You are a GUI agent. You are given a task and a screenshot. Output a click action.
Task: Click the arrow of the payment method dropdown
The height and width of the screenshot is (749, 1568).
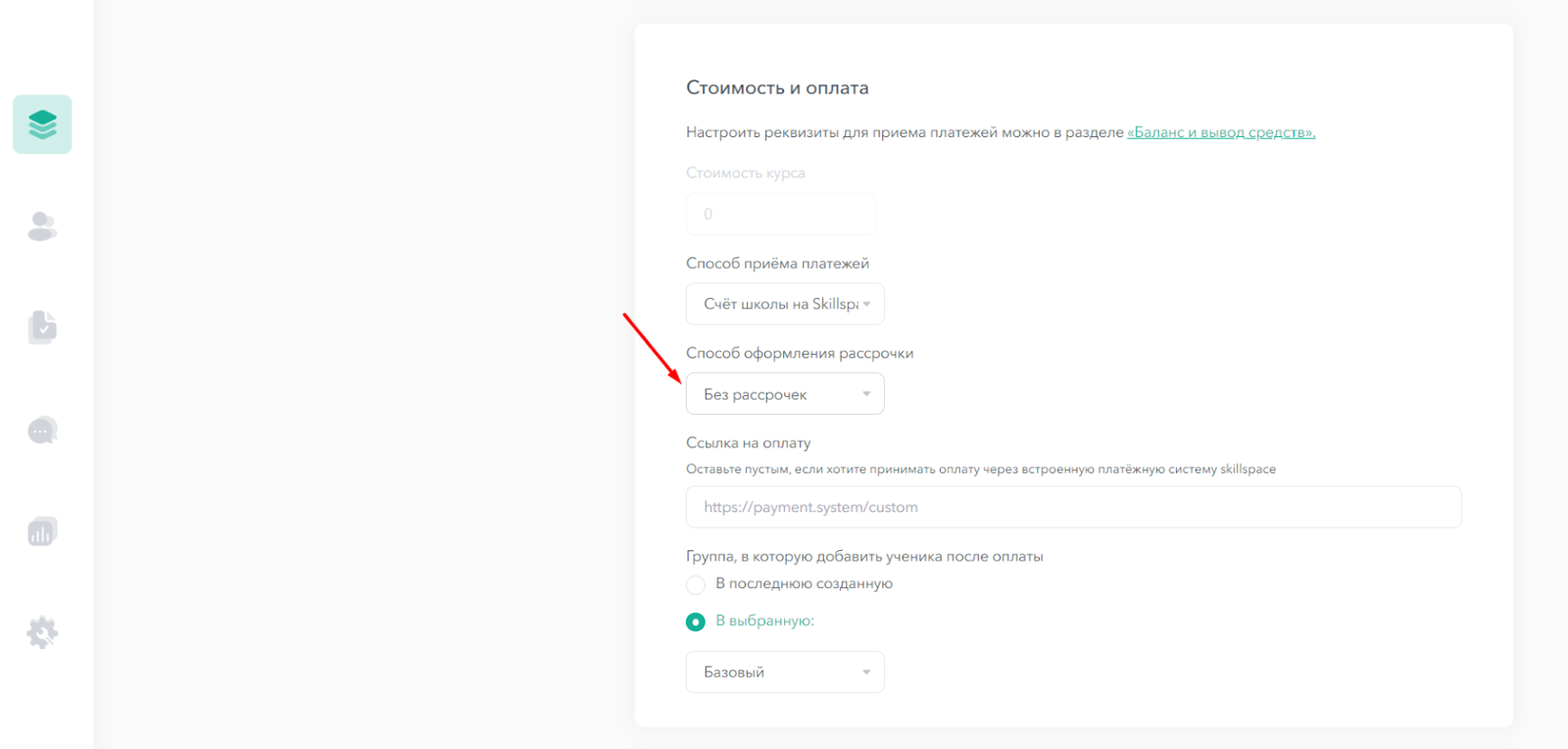[x=866, y=304]
